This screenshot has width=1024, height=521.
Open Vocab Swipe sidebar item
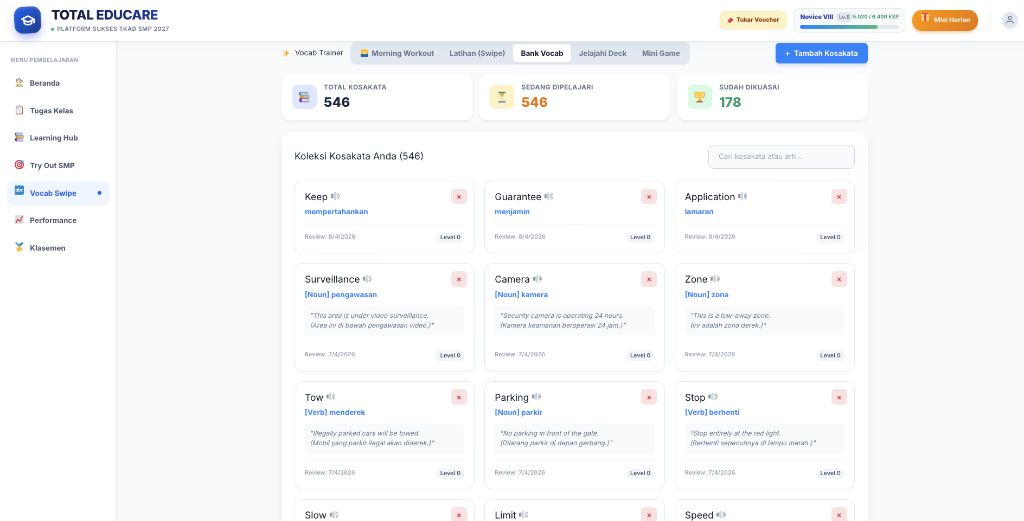58,193
